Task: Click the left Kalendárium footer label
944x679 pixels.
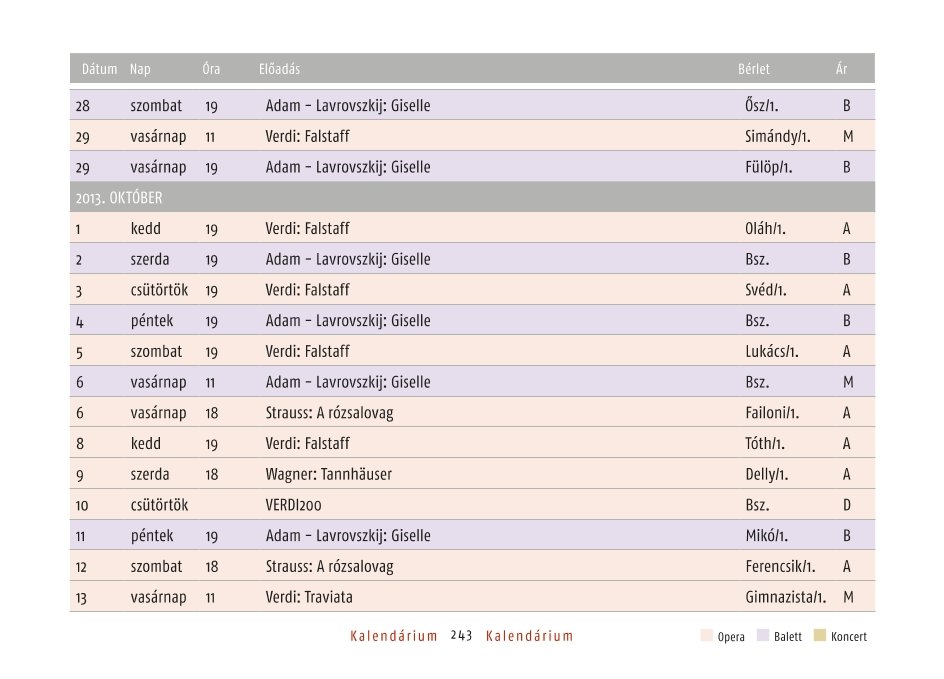Action: click(394, 636)
